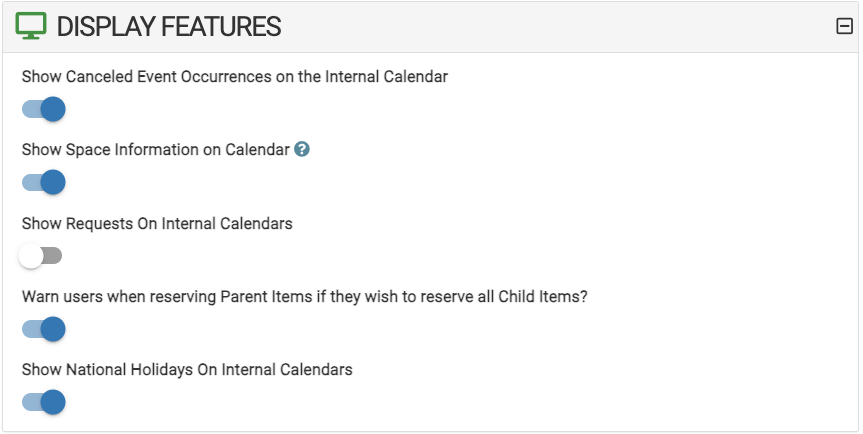Screen dimensions: 863x434
Task: Click the green monitor icon beside Display Features
Action: [31, 26]
